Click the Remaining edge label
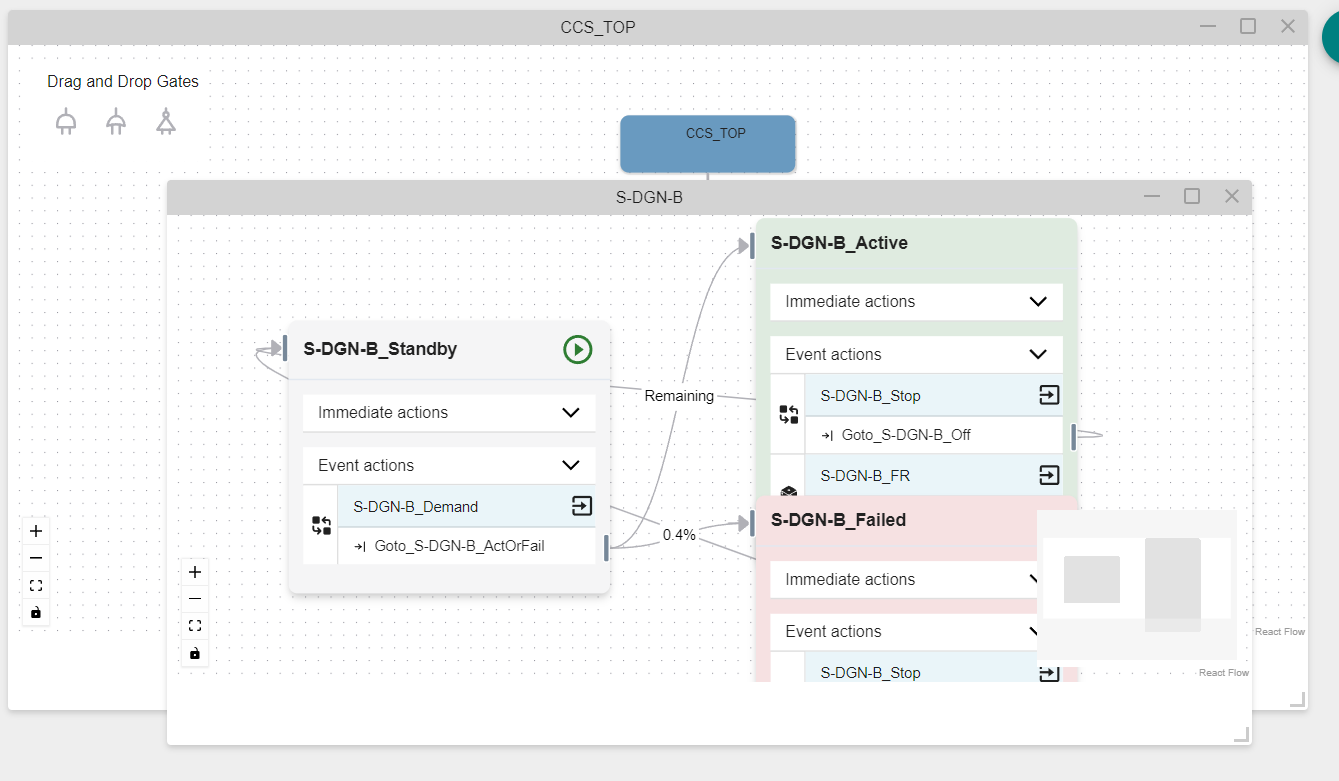The width and height of the screenshot is (1339, 781). click(679, 396)
